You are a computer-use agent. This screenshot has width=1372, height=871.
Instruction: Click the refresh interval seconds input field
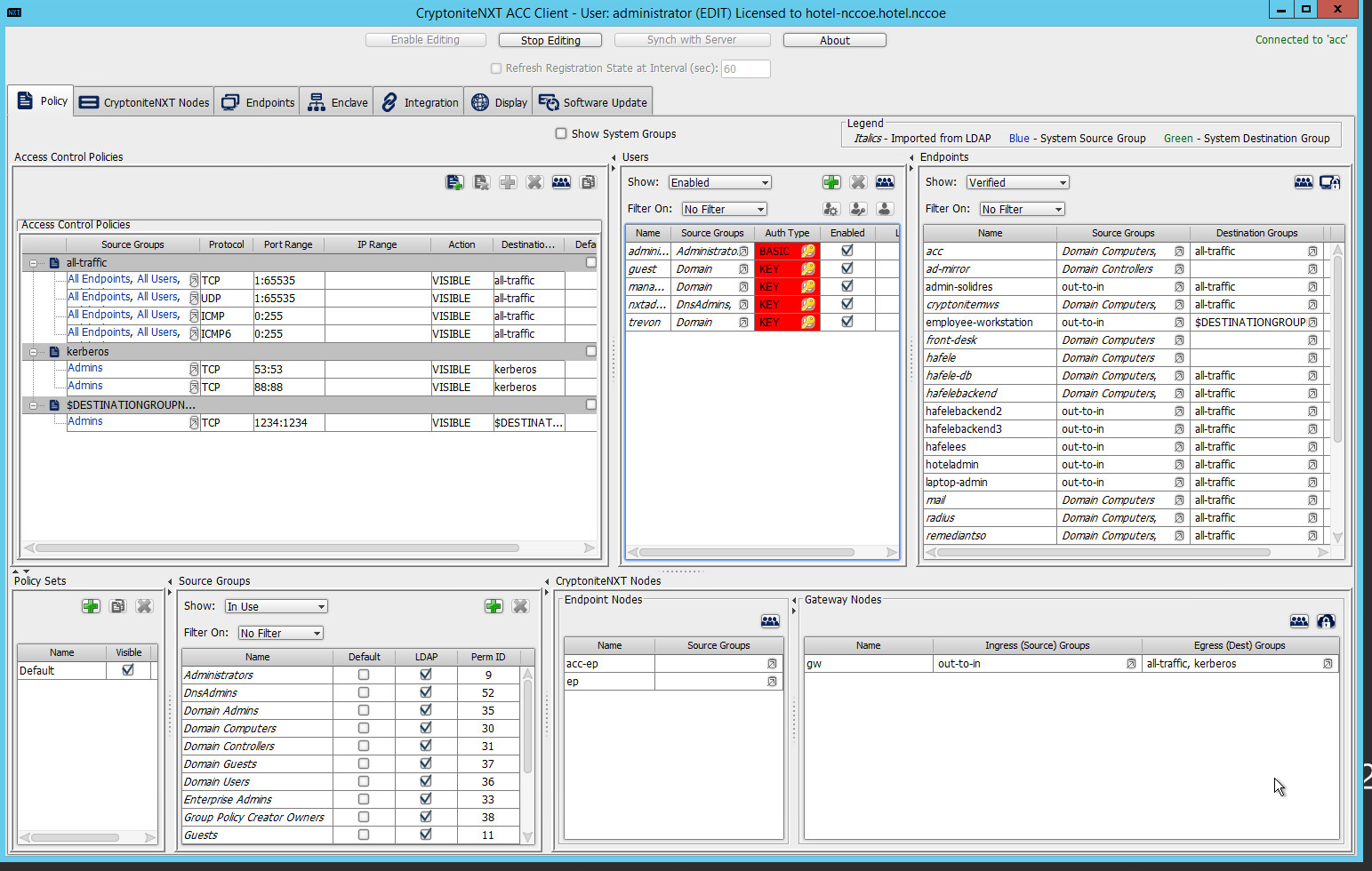tap(745, 68)
